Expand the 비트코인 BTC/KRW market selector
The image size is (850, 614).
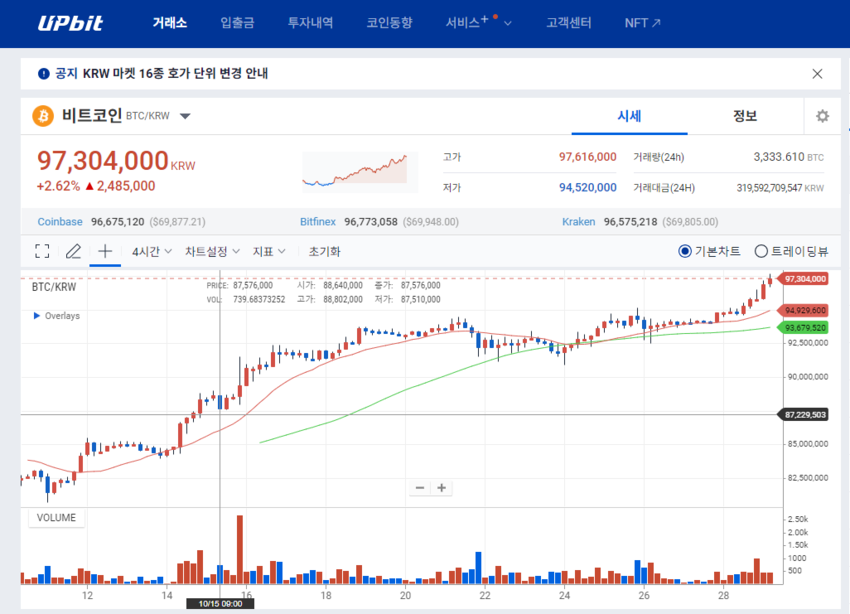(185, 116)
